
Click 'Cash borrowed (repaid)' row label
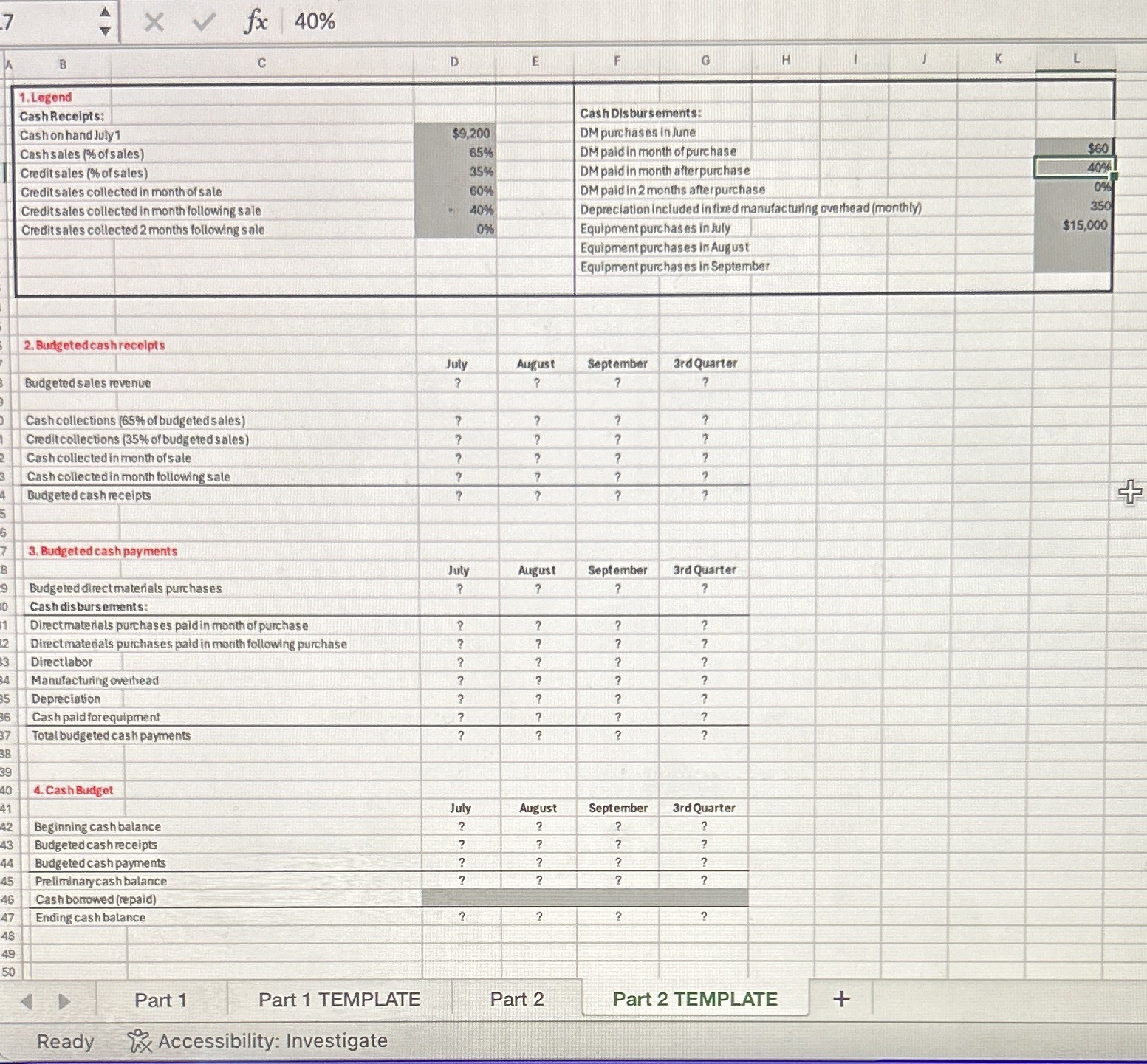tap(96, 899)
